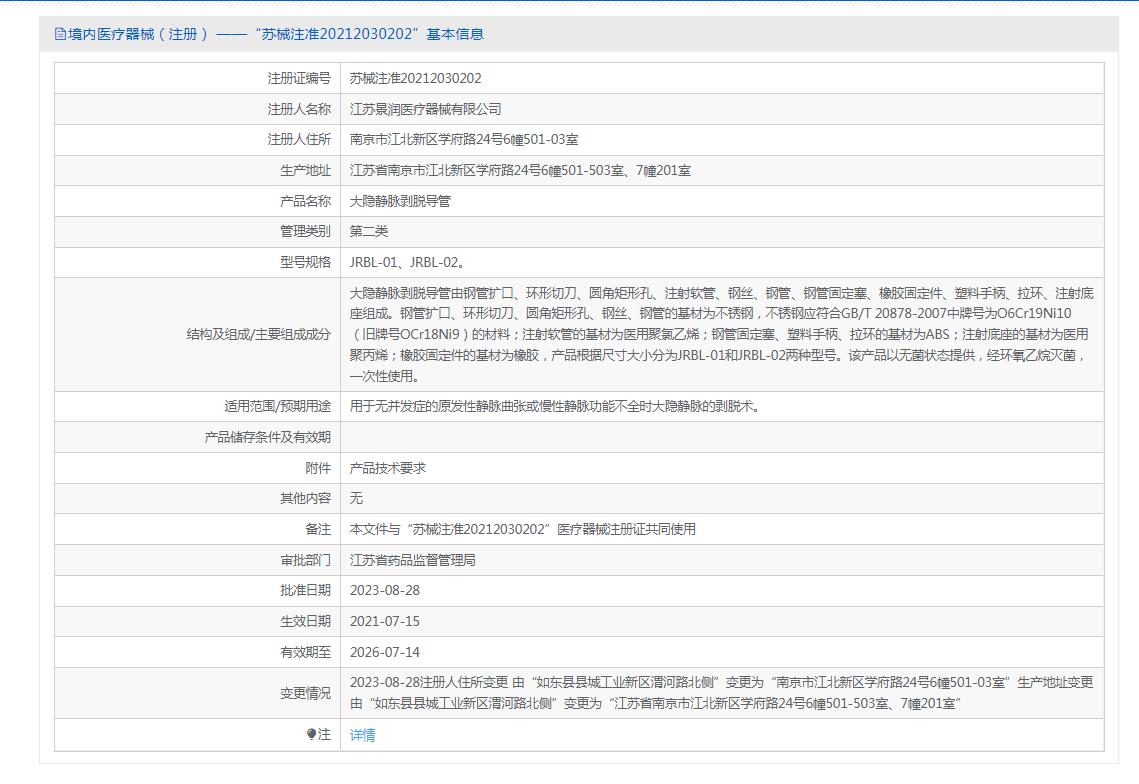Click the registrant name 江苏景润医疗器械有限公司
This screenshot has width=1139, height=784.
pyautogui.click(x=425, y=109)
